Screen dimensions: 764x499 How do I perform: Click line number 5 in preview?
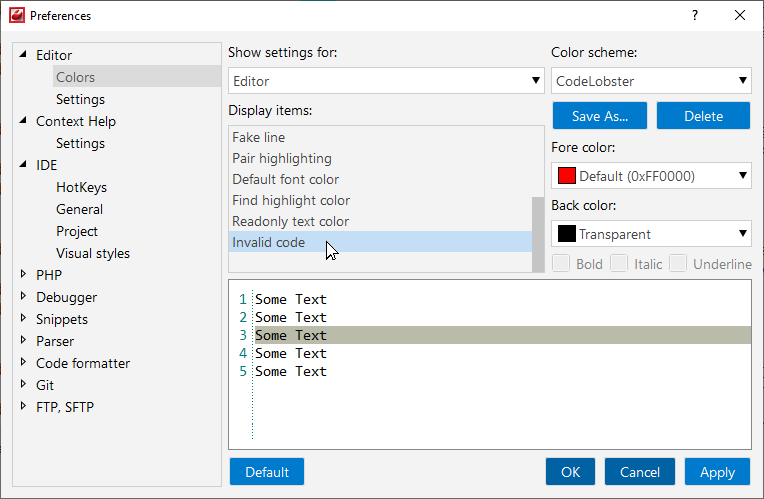pos(243,371)
